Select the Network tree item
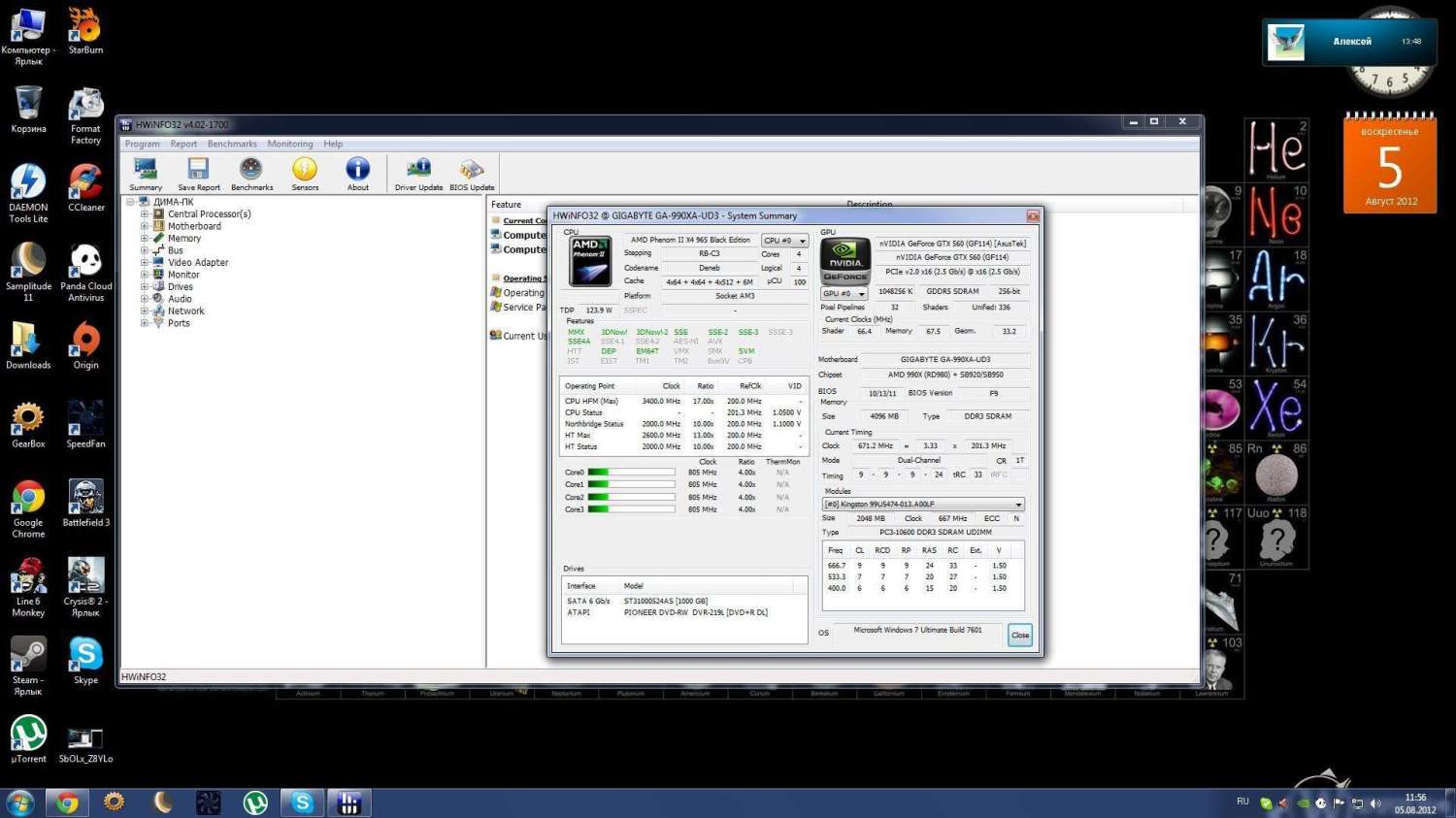Viewport: 1456px width, 818px height. pyautogui.click(x=185, y=311)
